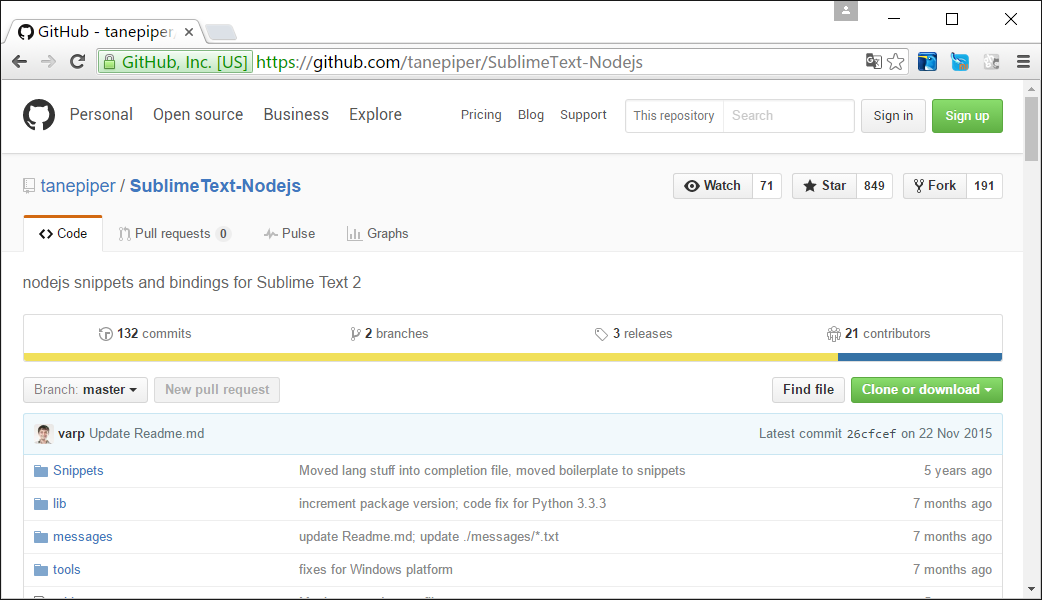Click the green padlock security icon
Viewport: 1042px width, 600px height.
coord(108,62)
